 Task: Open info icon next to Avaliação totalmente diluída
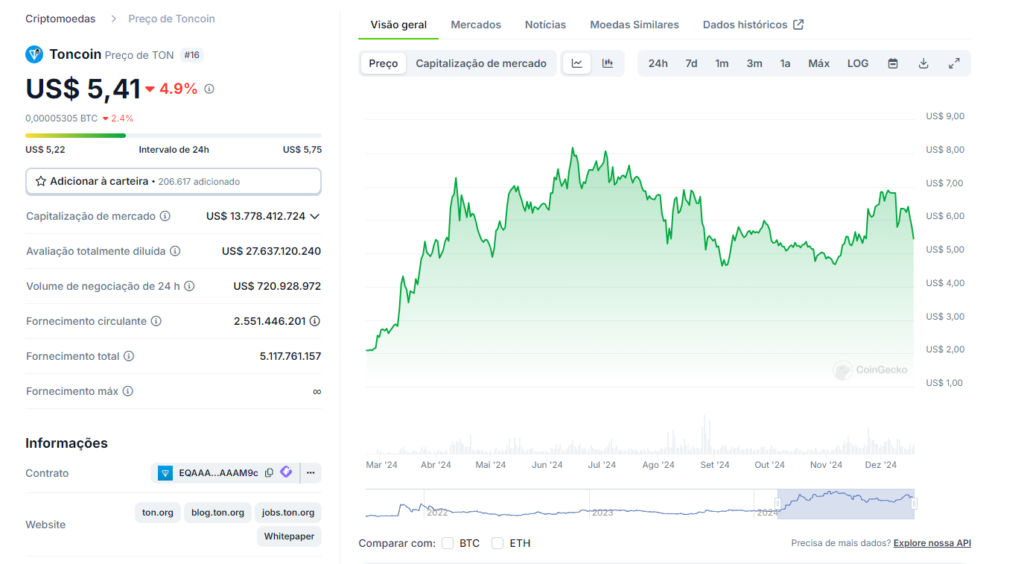click(175, 251)
